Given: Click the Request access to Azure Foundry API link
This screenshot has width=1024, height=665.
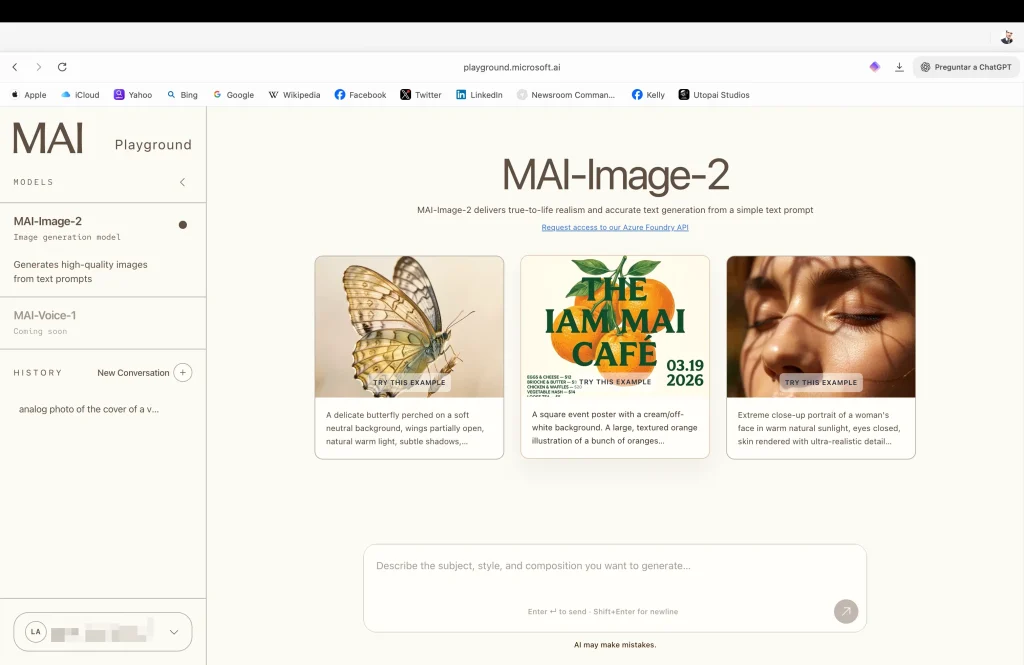Looking at the screenshot, I should pyautogui.click(x=613, y=227).
